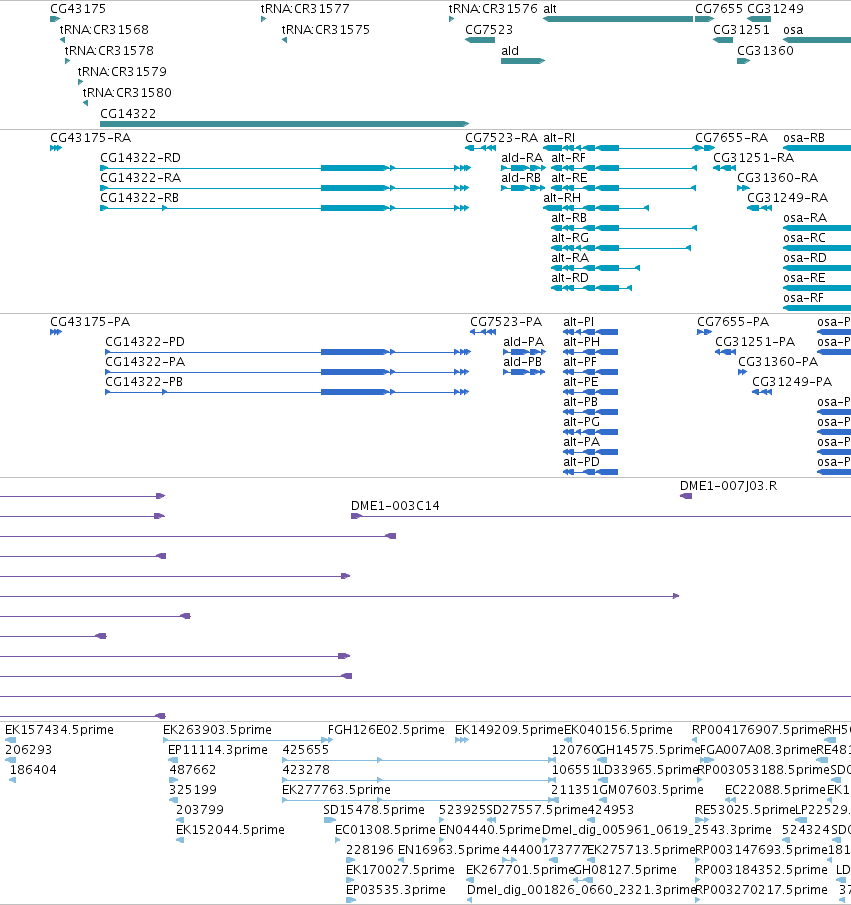Viewport: 851px width, 905px height.
Task: Open the tRNA:CR31576 gene label
Action: tap(493, 9)
